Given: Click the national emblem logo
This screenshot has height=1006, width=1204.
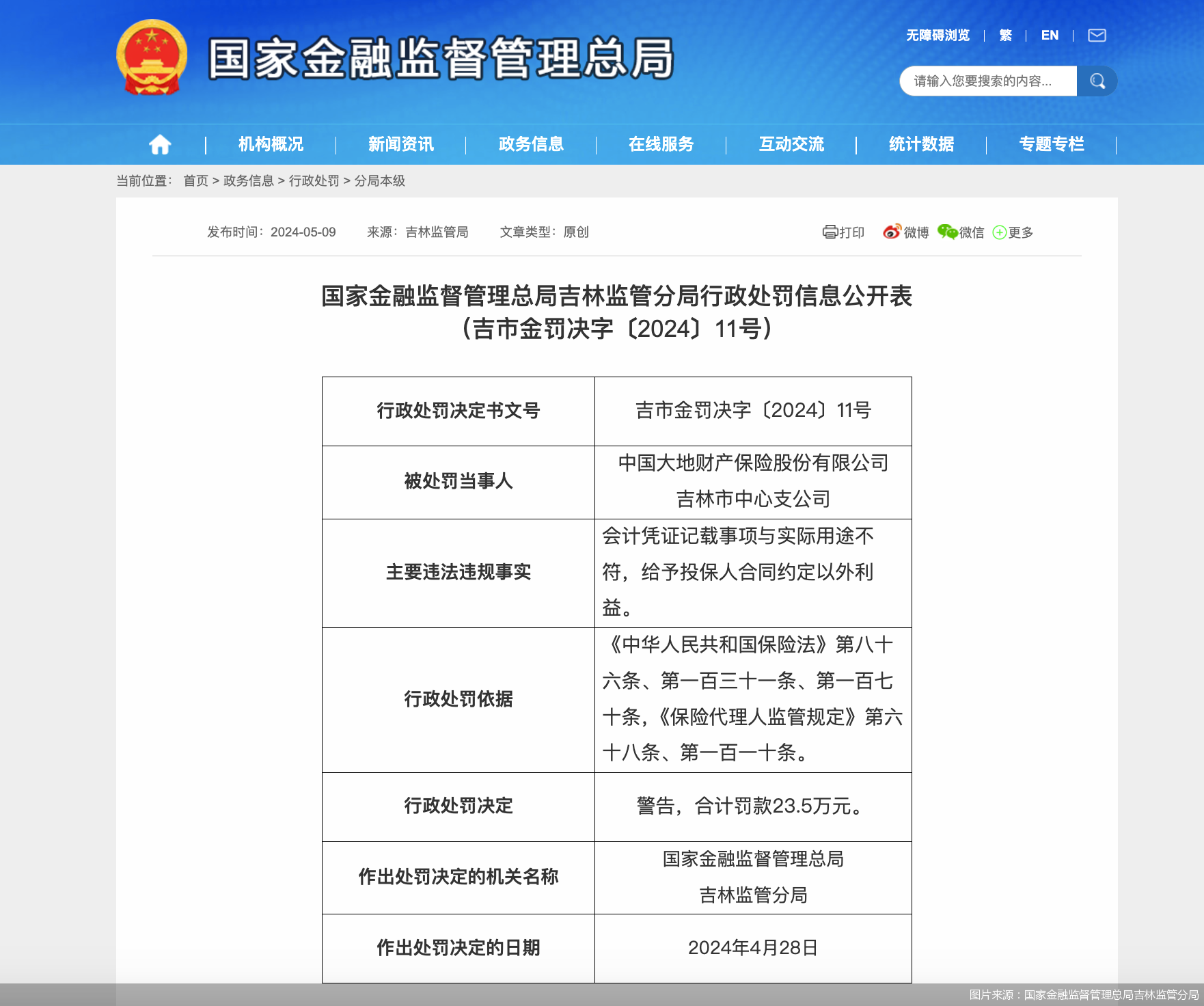Looking at the screenshot, I should coord(152,57).
